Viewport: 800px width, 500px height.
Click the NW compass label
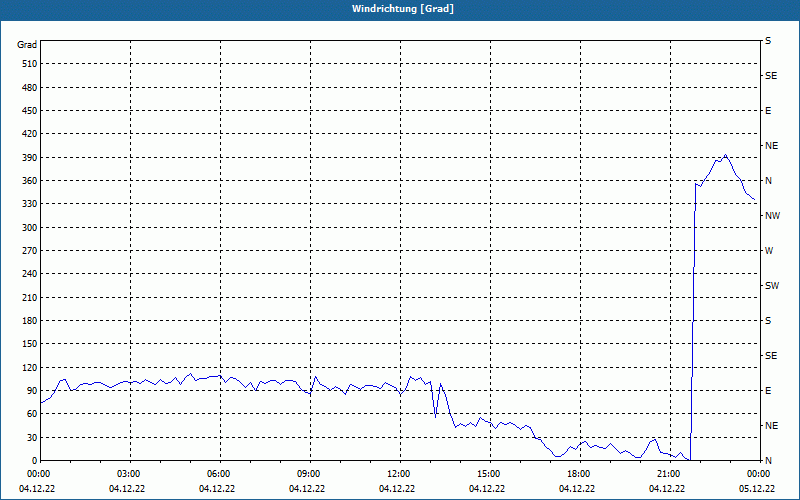coord(772,216)
